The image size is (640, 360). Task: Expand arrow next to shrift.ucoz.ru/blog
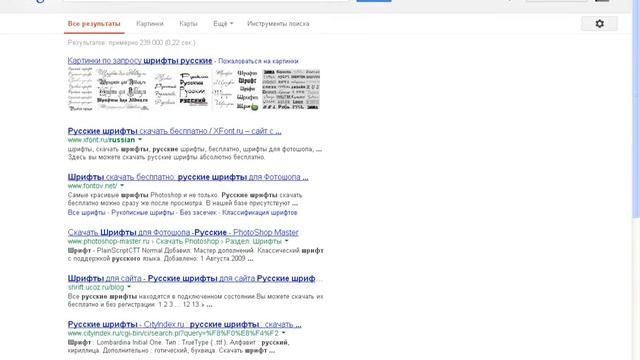click(x=129, y=287)
